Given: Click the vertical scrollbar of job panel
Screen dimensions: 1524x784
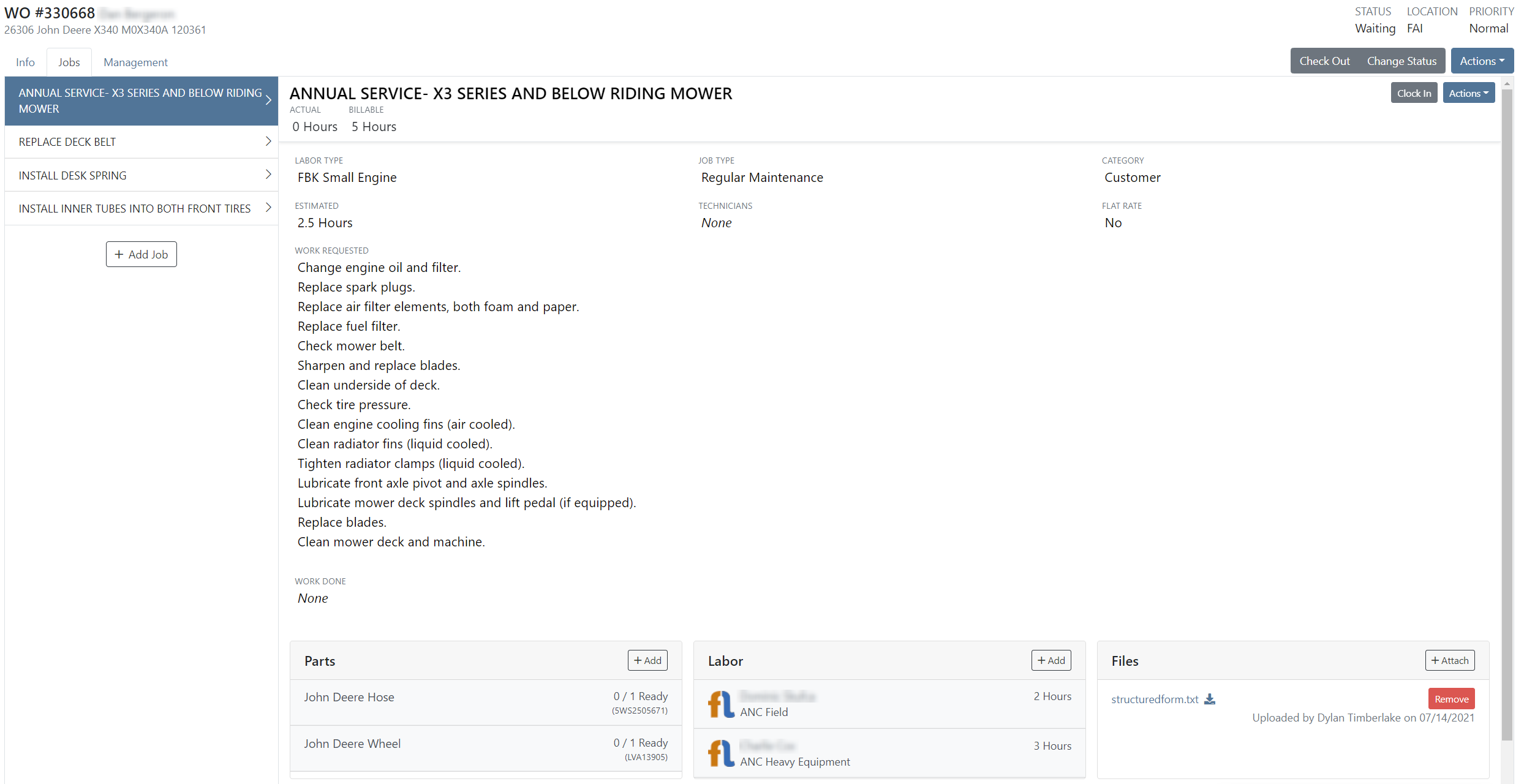Looking at the screenshot, I should pos(1507,414).
